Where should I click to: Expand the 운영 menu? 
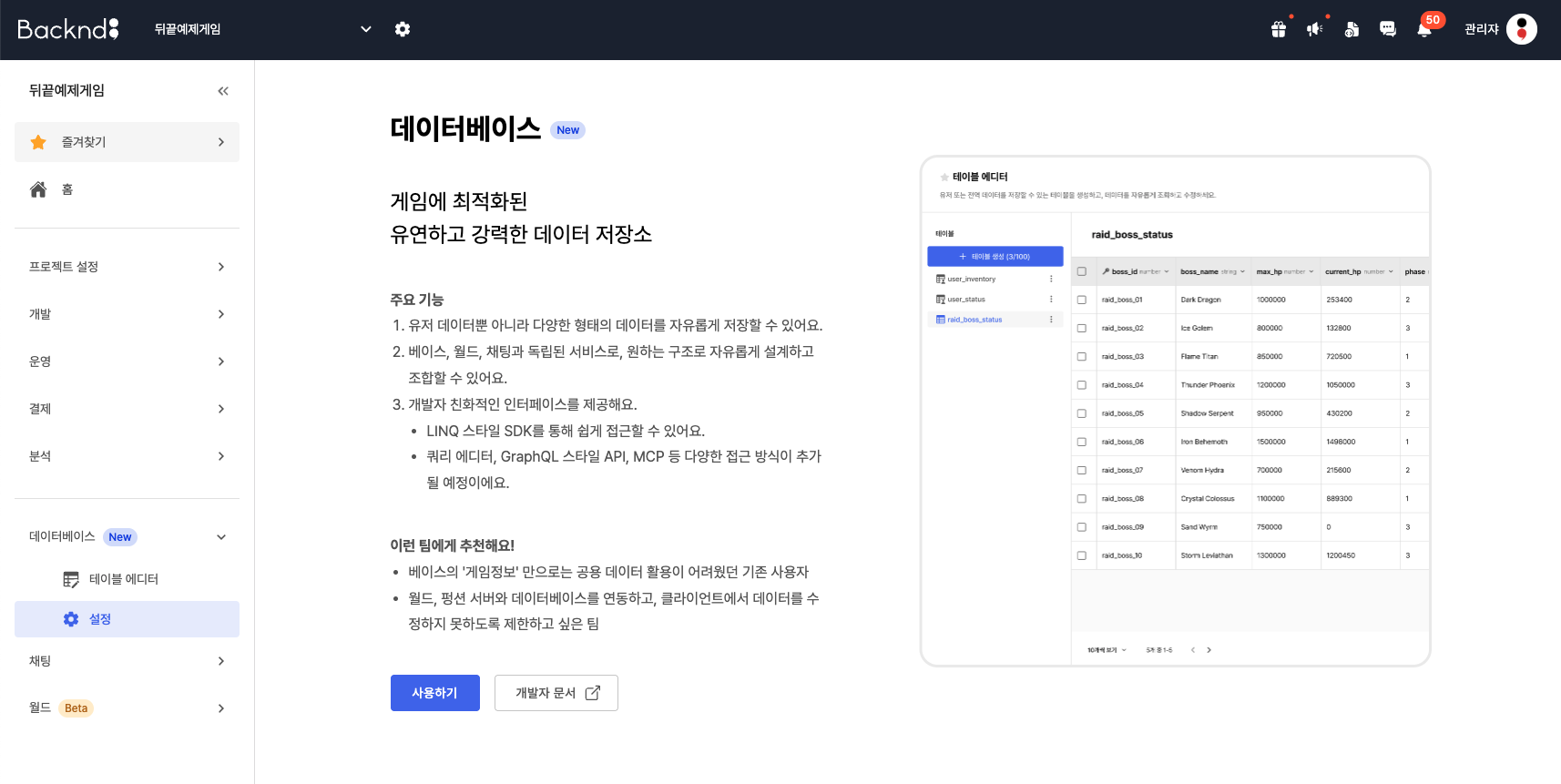coord(127,361)
